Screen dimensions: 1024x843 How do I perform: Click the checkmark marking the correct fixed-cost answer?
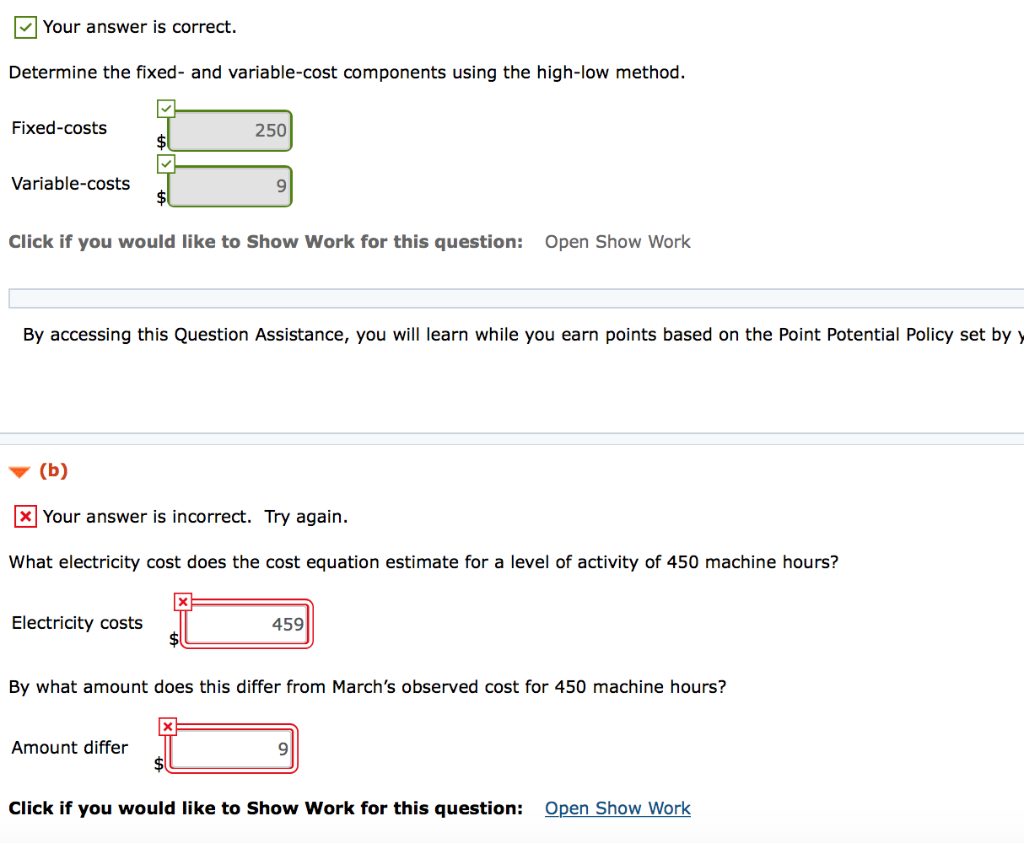pyautogui.click(x=166, y=108)
